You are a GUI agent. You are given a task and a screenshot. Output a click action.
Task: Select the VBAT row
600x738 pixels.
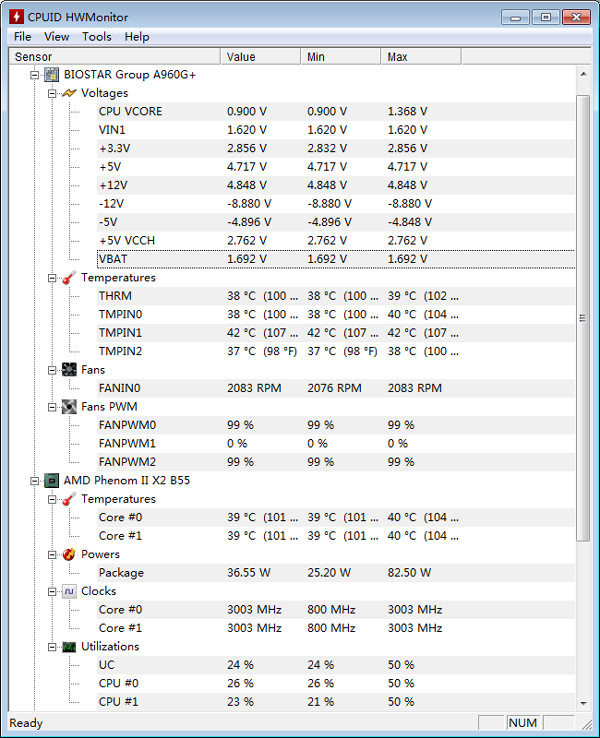click(336, 259)
